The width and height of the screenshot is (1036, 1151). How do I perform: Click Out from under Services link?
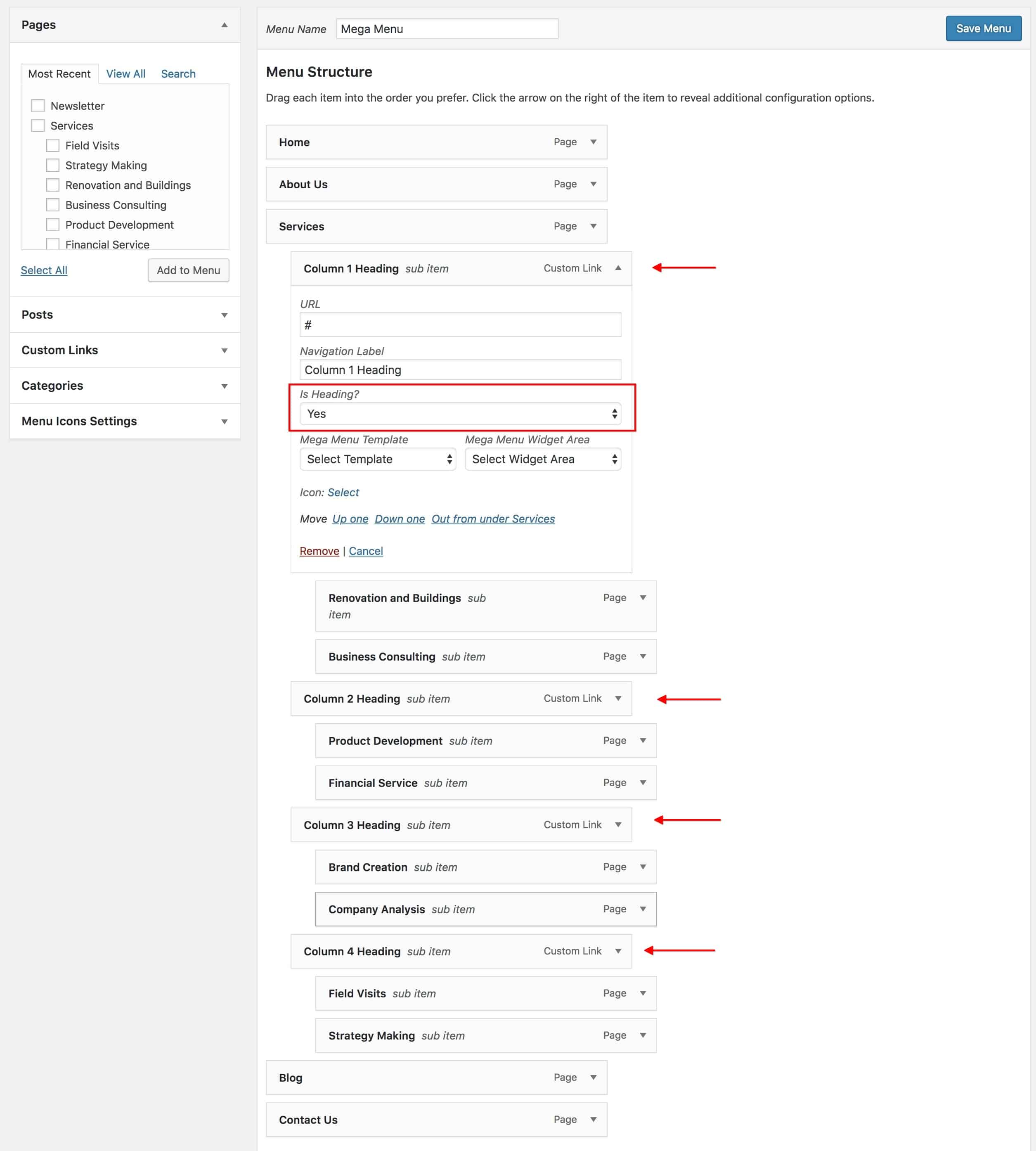493,519
